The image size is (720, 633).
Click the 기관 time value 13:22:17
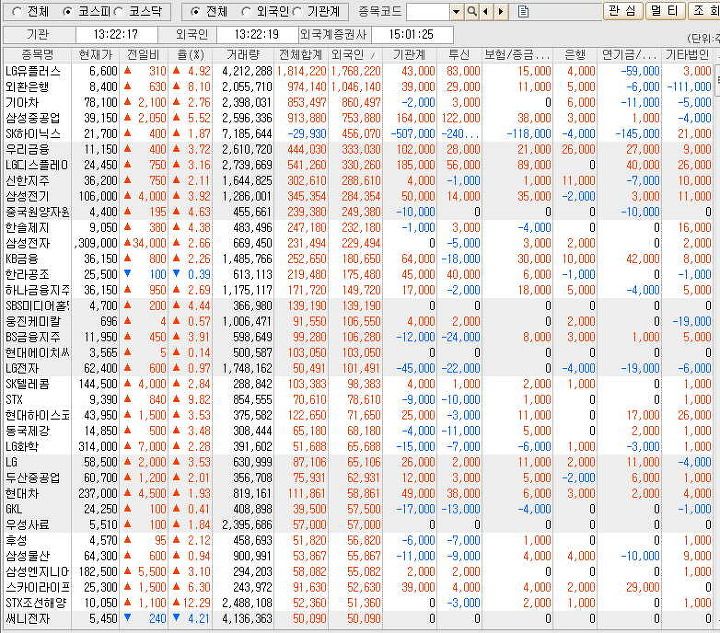click(116, 34)
